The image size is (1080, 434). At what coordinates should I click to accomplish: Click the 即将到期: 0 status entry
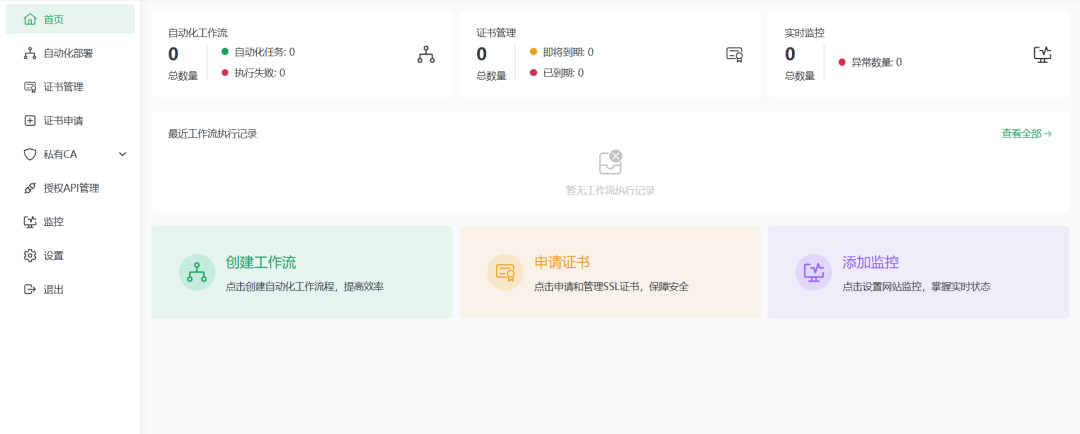coord(562,52)
